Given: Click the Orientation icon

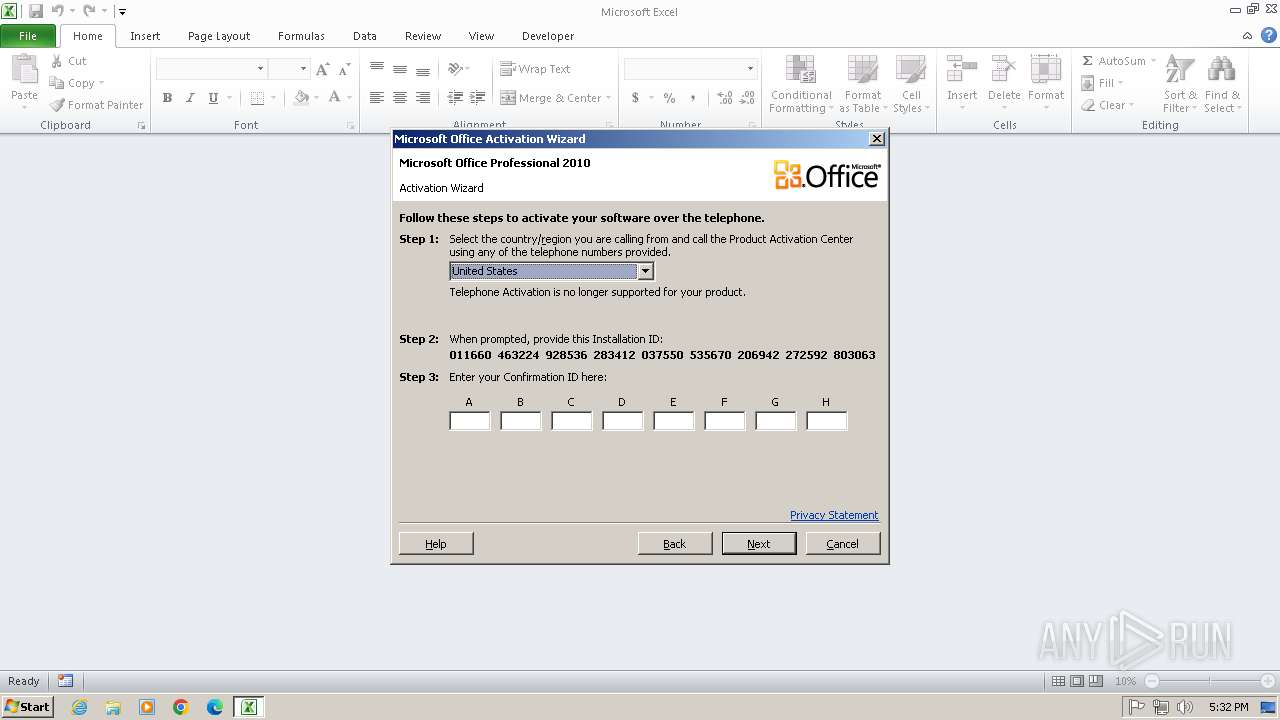Looking at the screenshot, I should coord(455,69).
